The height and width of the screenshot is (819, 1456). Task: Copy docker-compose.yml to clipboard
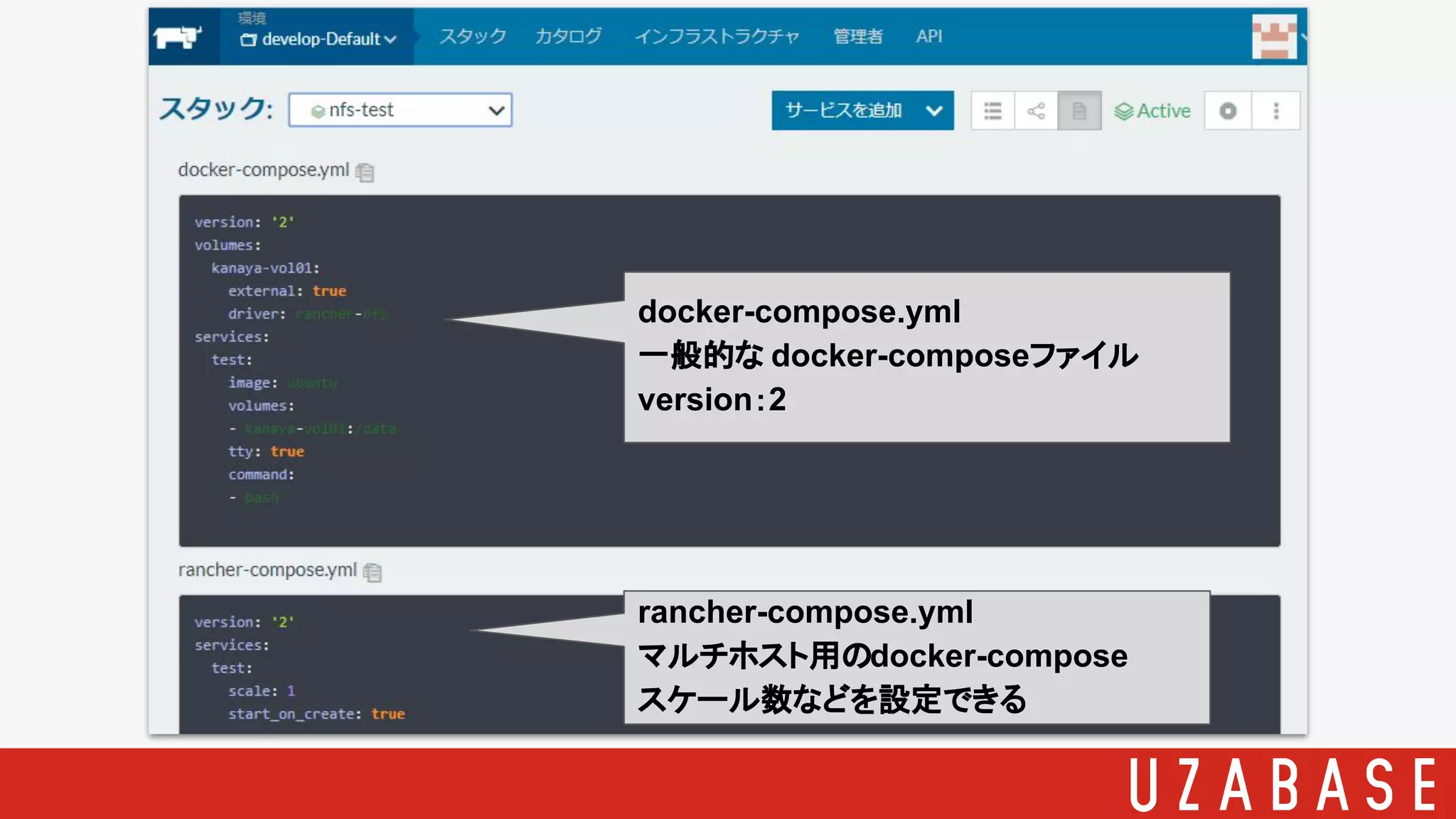click(365, 172)
